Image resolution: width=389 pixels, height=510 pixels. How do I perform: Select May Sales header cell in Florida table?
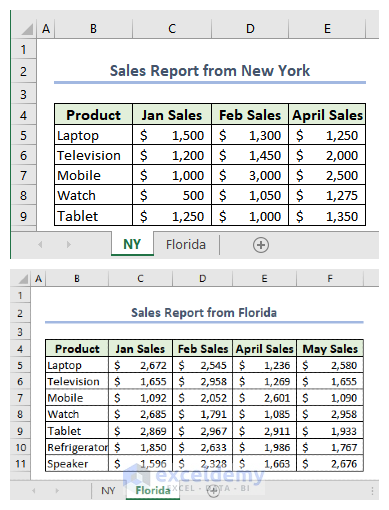(330, 349)
